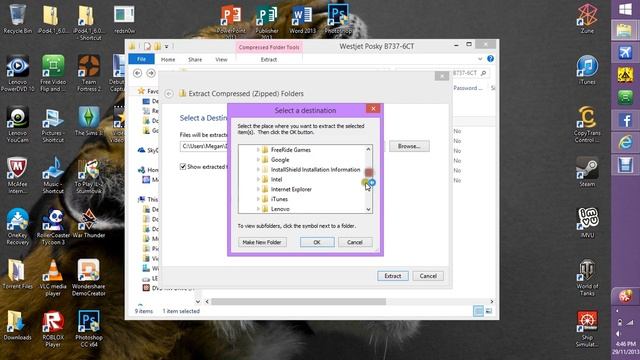Open the redsn0w desktop icon
Viewport: 640px width, 360px height.
(x=124, y=18)
